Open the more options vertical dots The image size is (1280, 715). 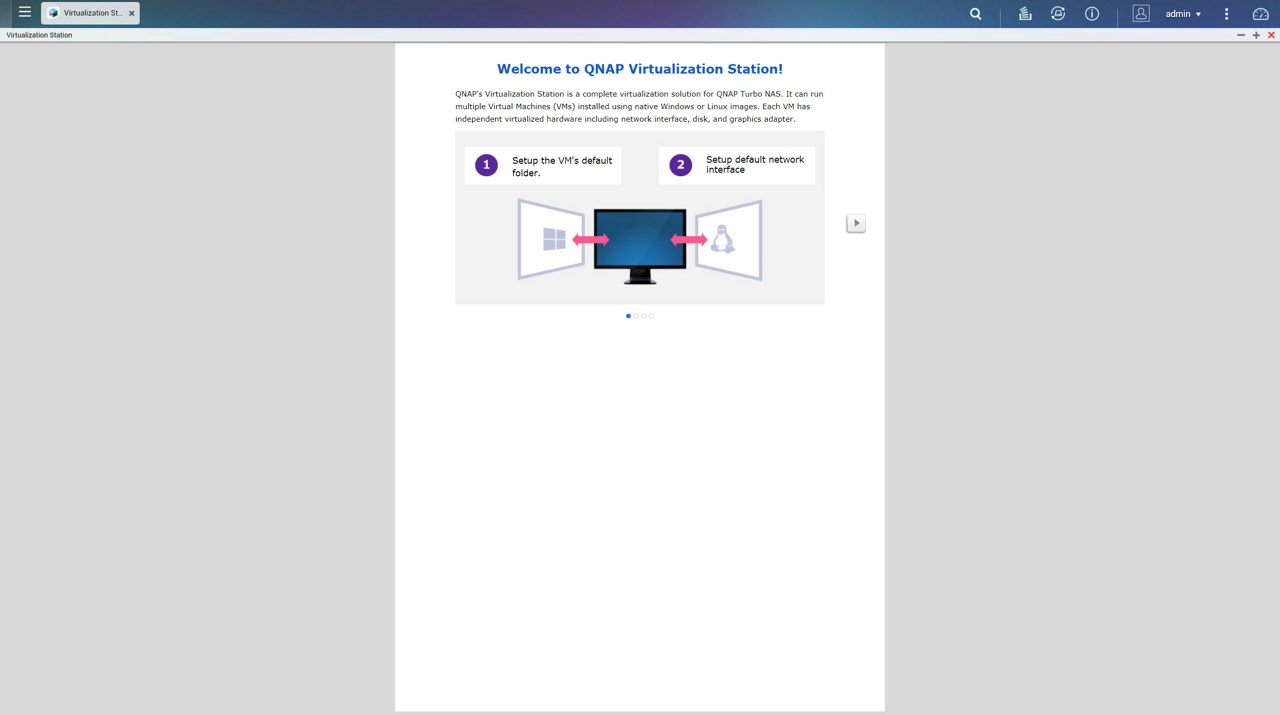pos(1227,14)
